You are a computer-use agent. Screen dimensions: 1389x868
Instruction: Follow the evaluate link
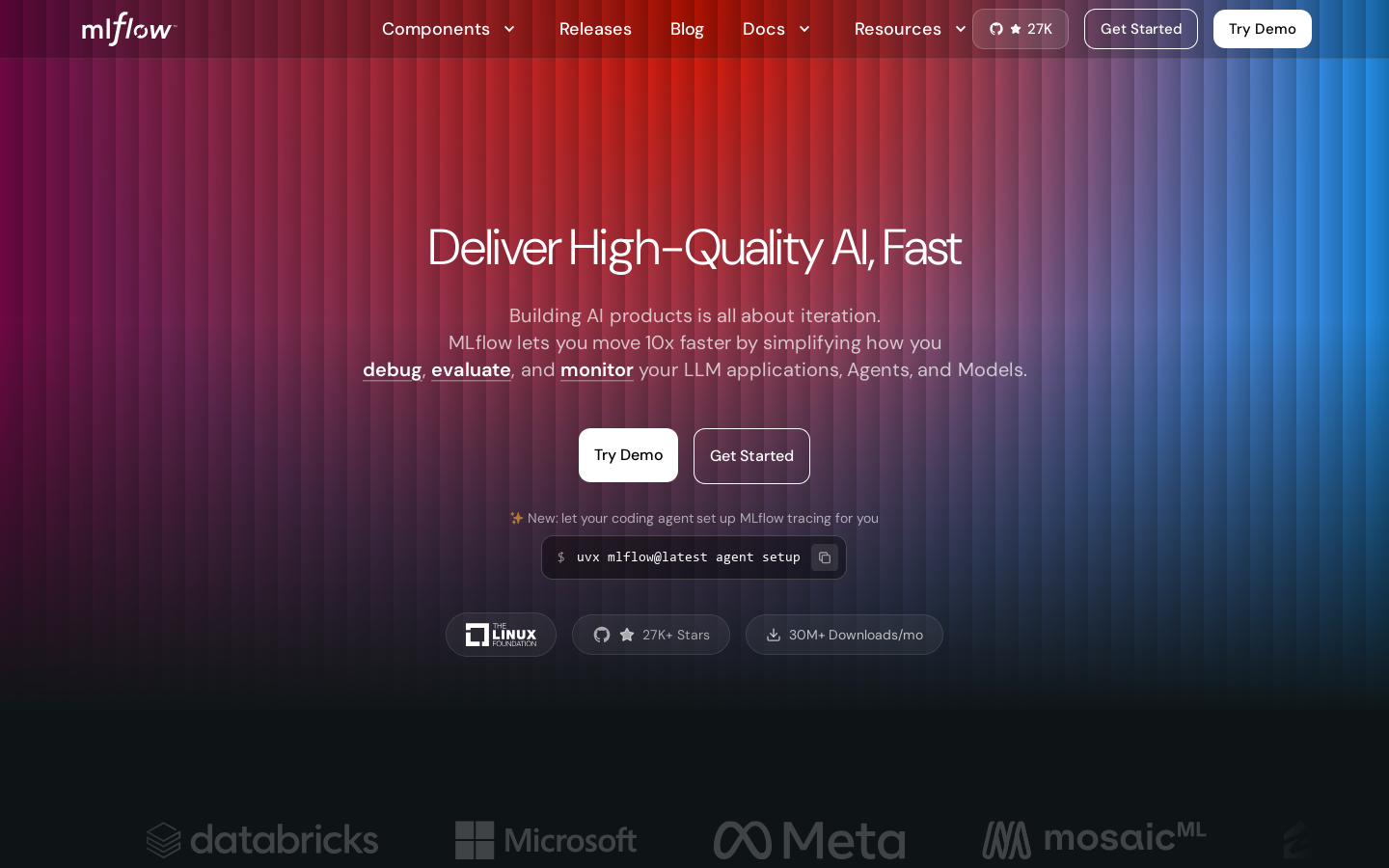[471, 369]
